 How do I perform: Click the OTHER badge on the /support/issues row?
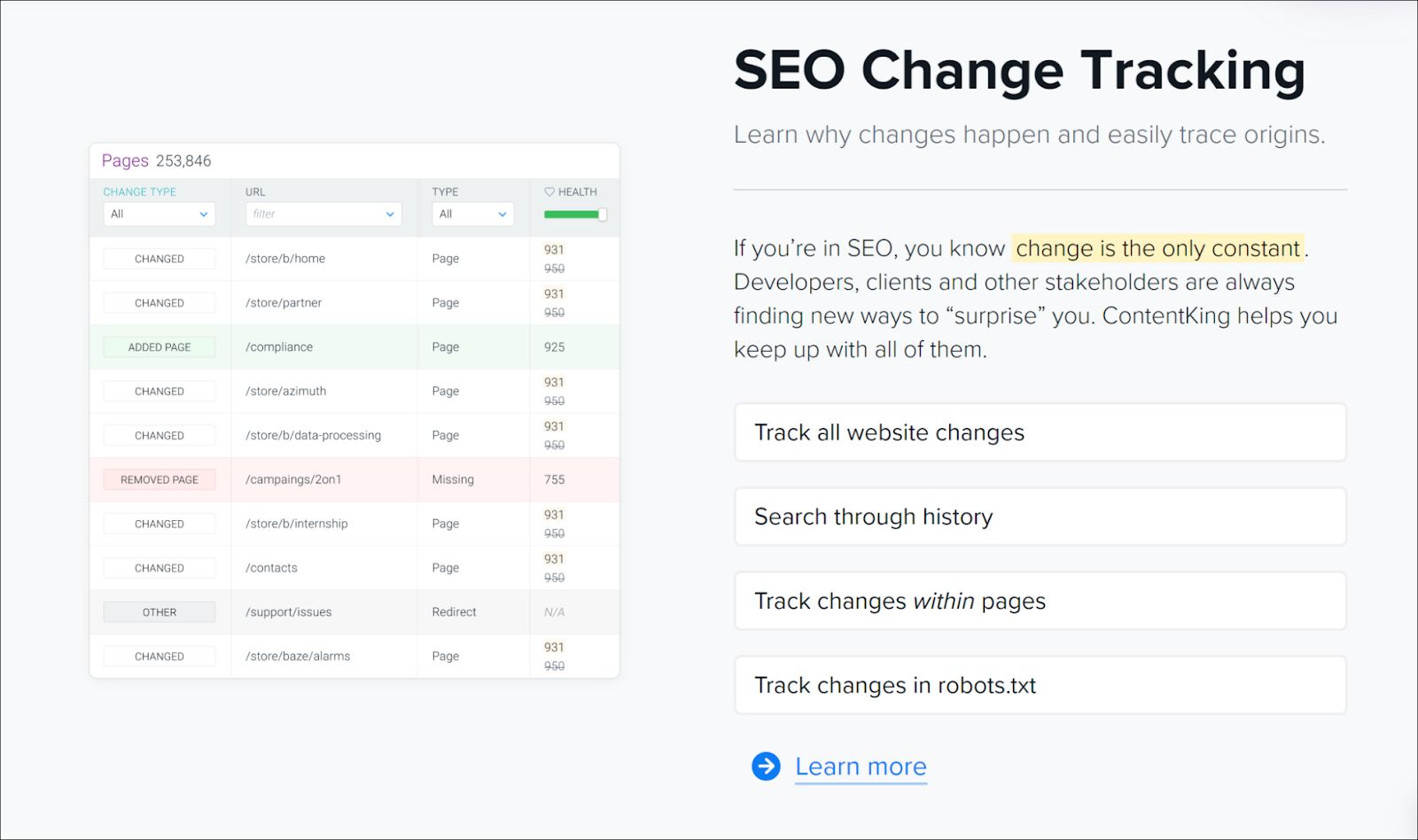pos(159,611)
